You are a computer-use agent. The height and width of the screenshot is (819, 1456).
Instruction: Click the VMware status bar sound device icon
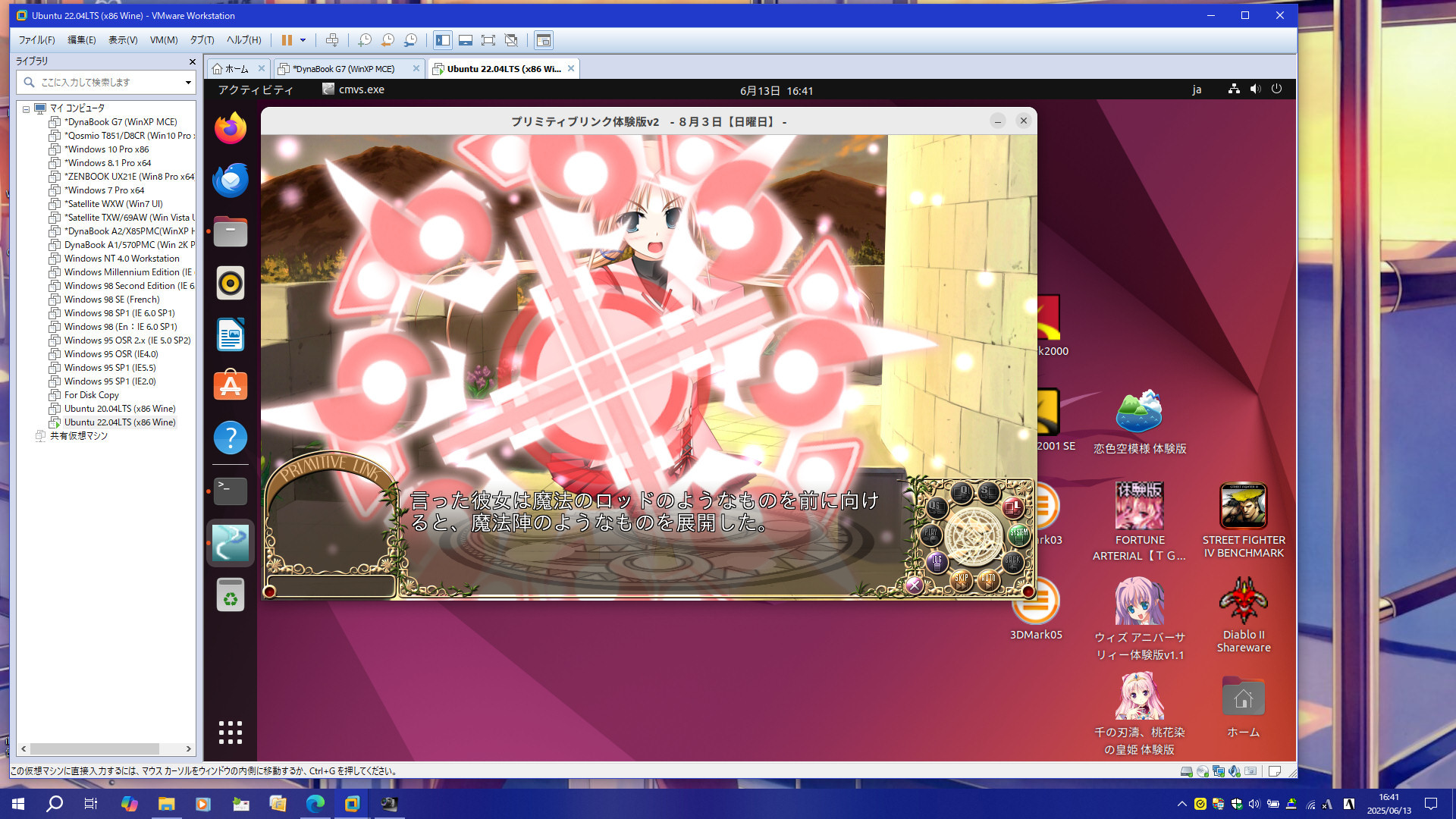click(1235, 771)
